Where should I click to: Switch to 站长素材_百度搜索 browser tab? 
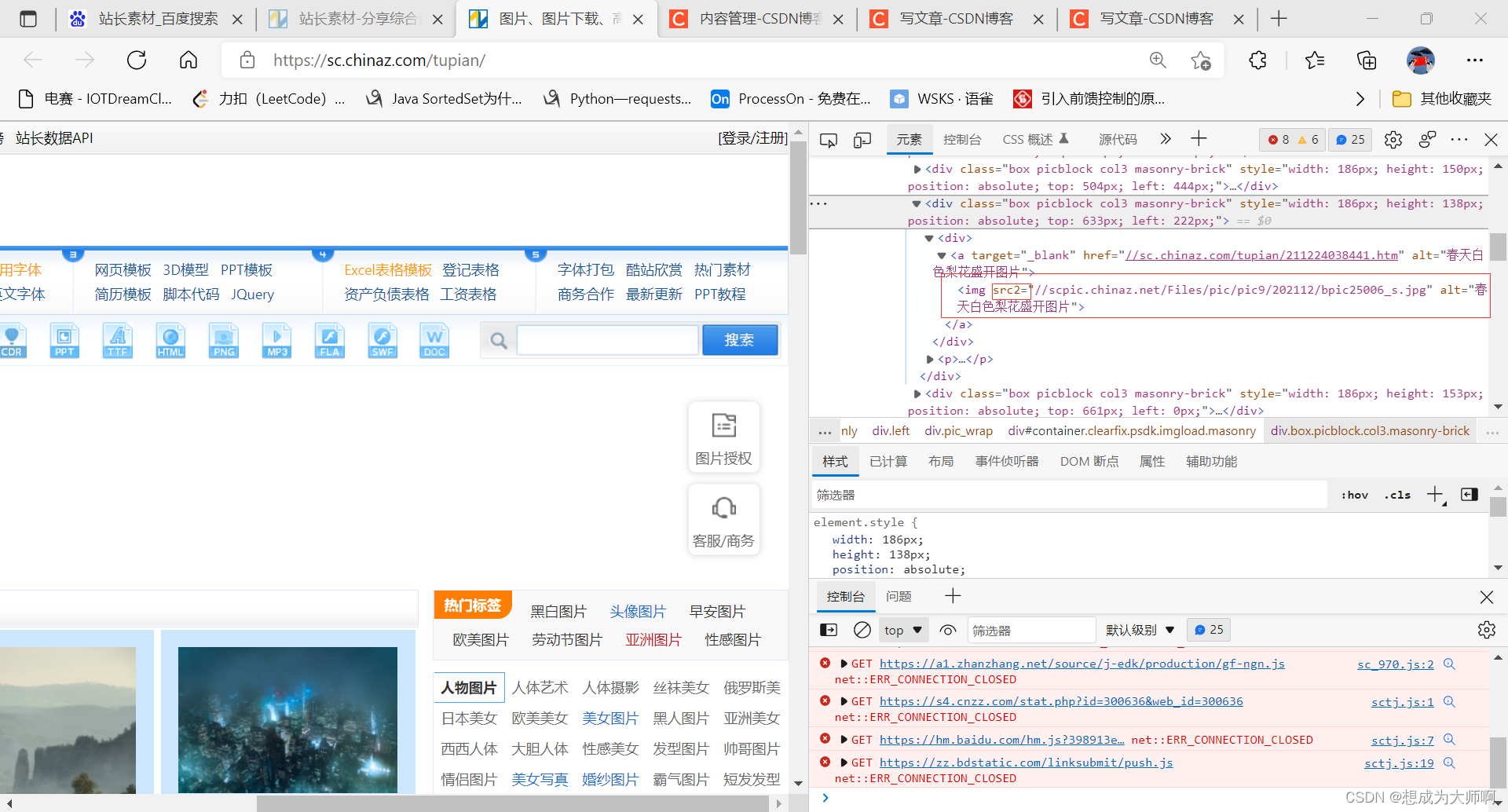click(157, 19)
